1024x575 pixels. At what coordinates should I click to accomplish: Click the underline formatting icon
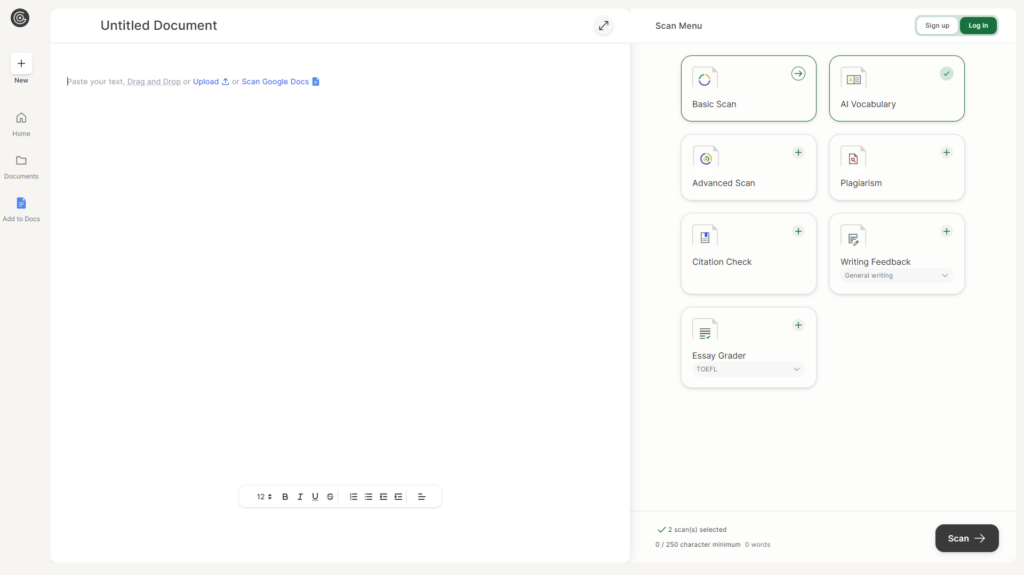click(x=315, y=497)
